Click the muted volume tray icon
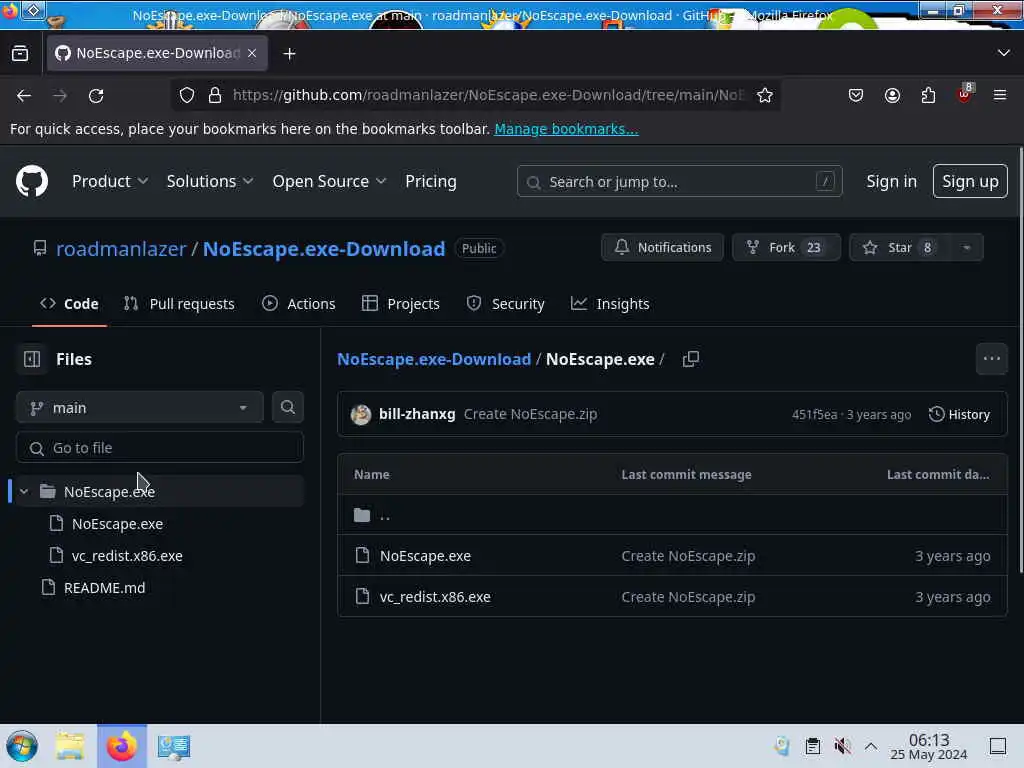The image size is (1024, 768). pyautogui.click(x=842, y=746)
